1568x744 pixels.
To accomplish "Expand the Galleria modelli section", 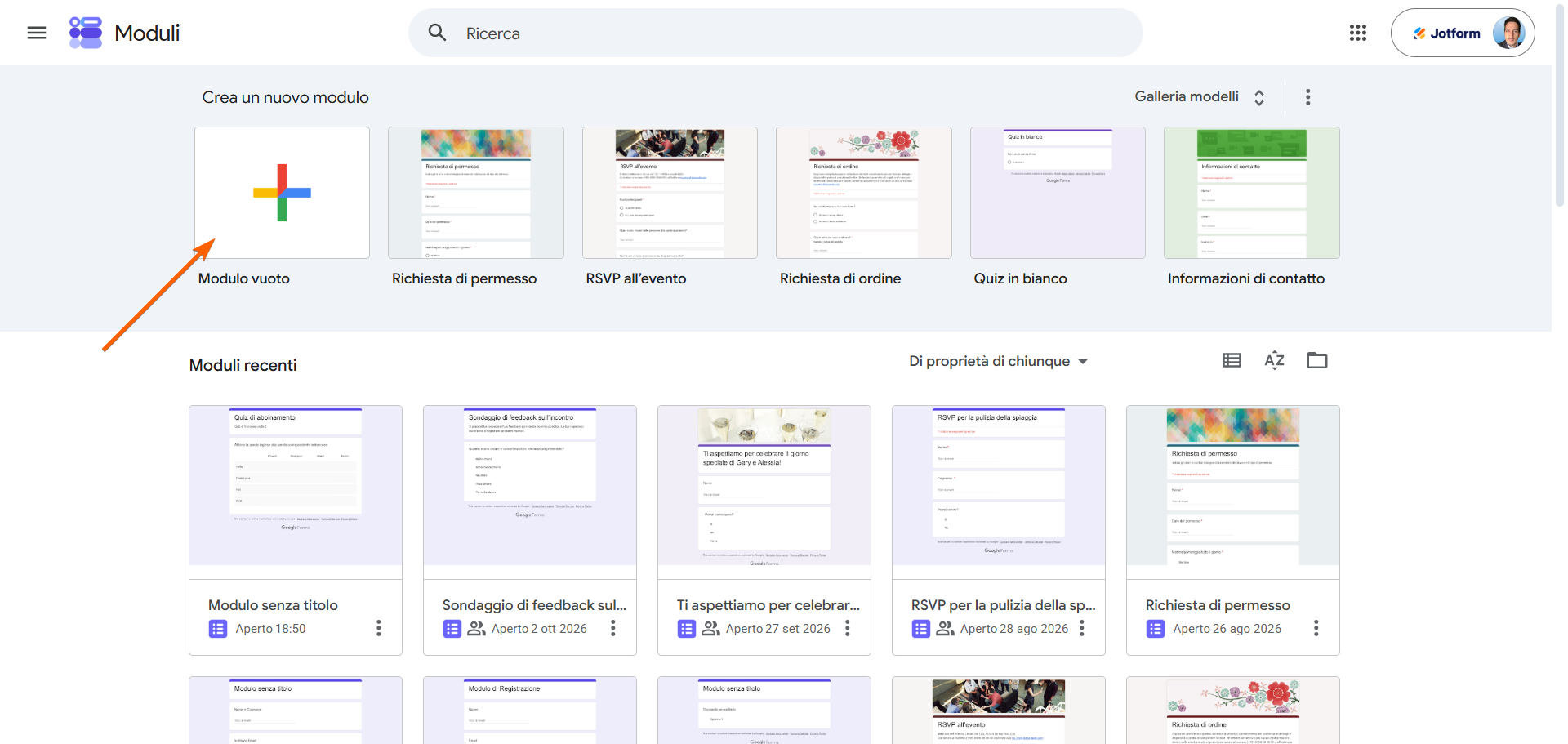I will click(1199, 97).
